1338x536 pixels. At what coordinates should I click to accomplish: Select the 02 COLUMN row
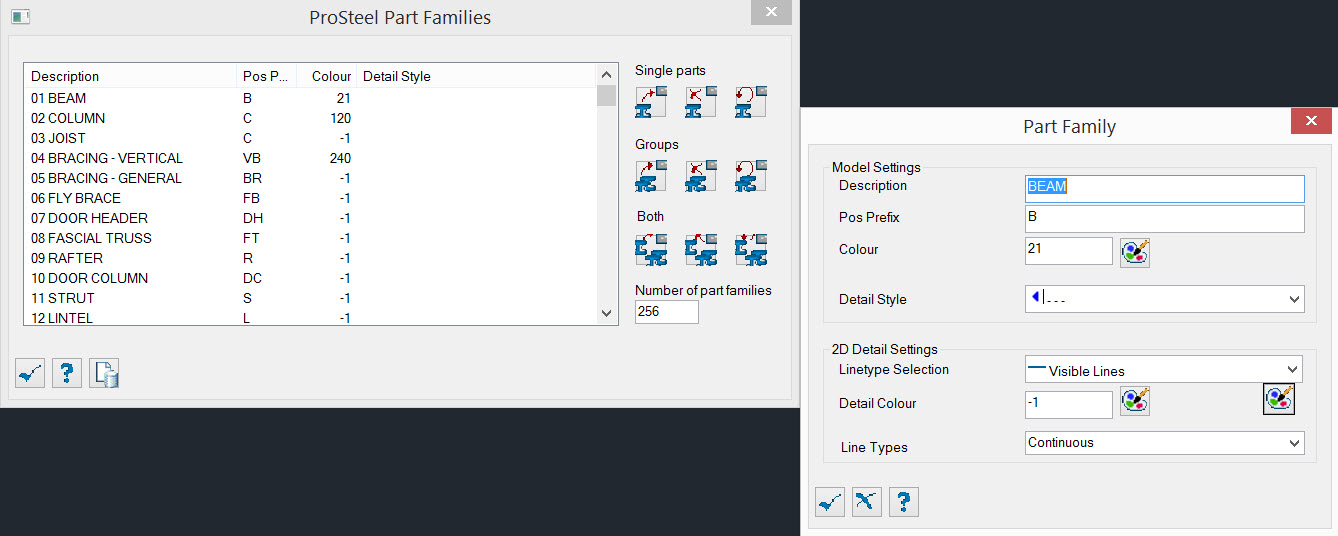[x=311, y=118]
